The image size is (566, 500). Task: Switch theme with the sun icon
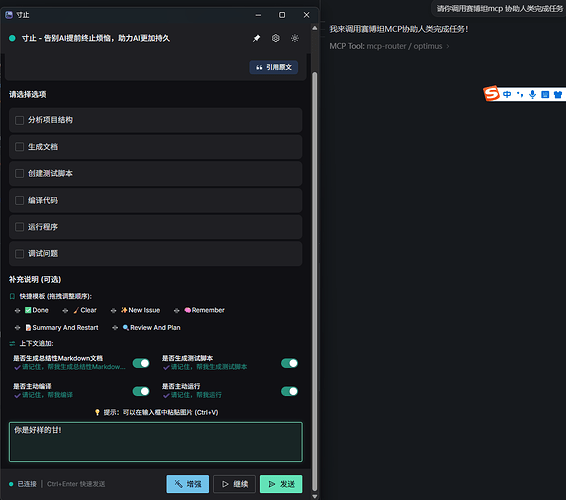[295, 38]
